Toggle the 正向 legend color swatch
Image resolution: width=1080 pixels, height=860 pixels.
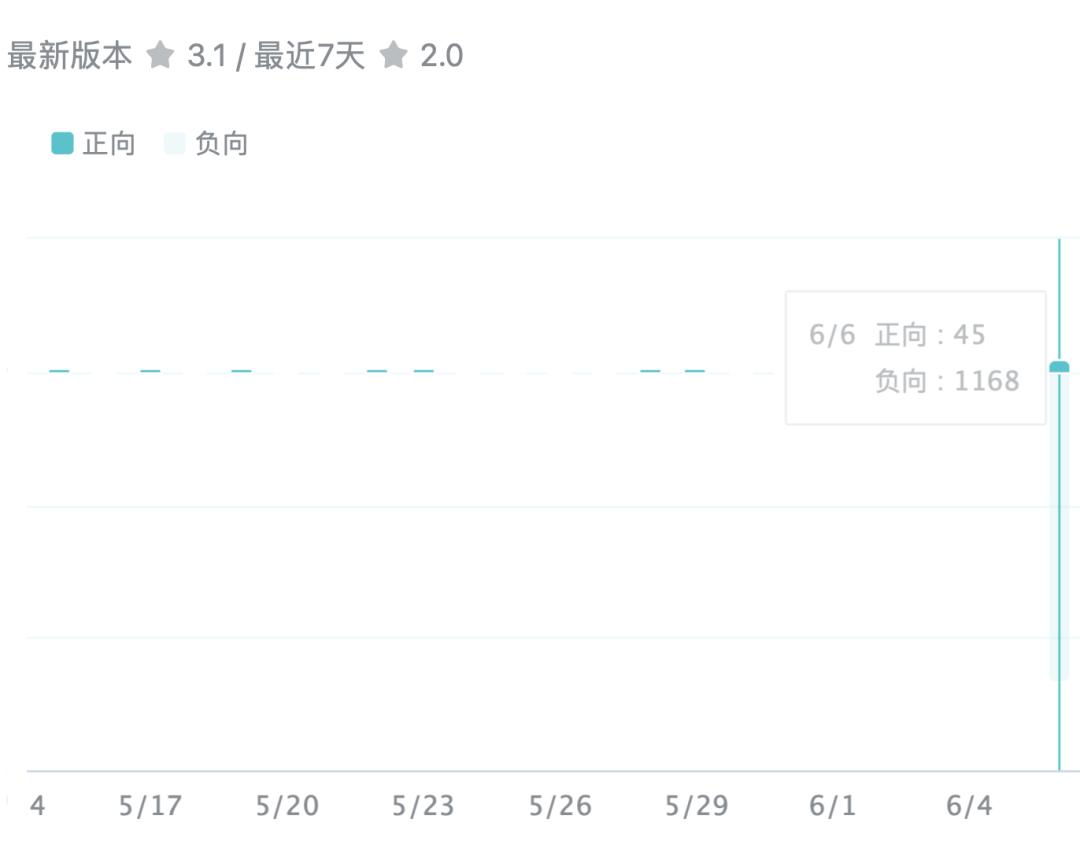coord(63,144)
